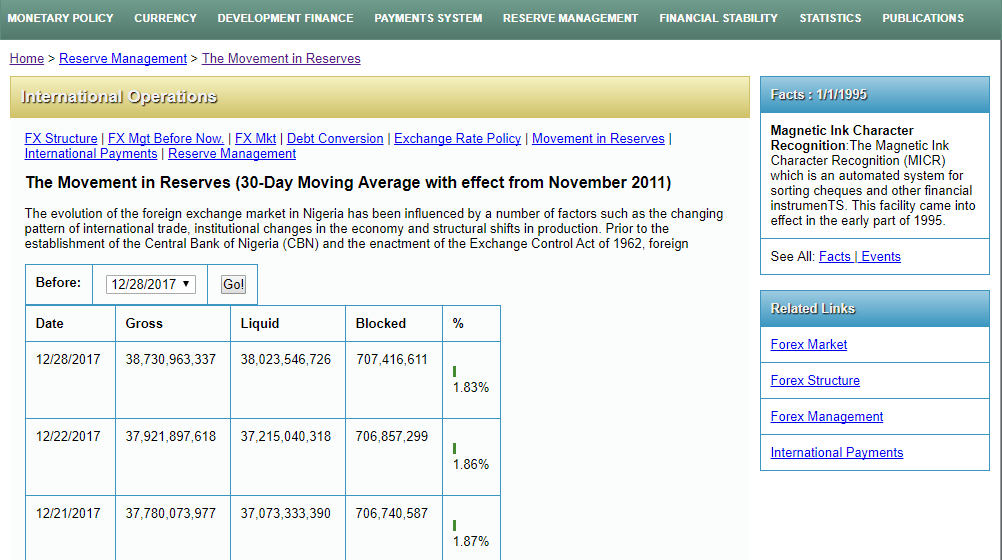Visit the Exchange Rate Policy link
The image size is (1002, 560).
(x=457, y=139)
